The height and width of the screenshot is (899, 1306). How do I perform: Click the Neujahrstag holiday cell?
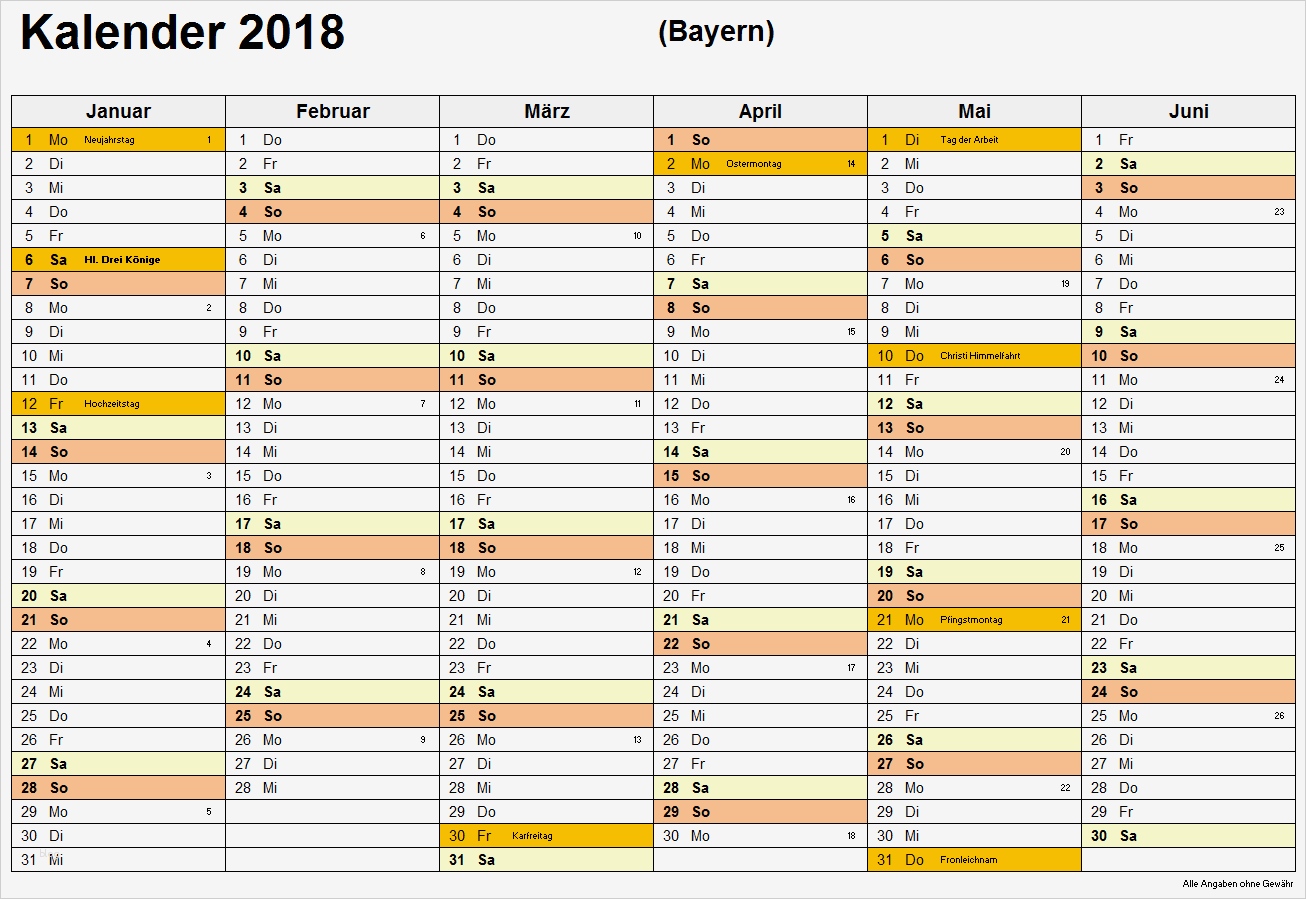(110, 140)
